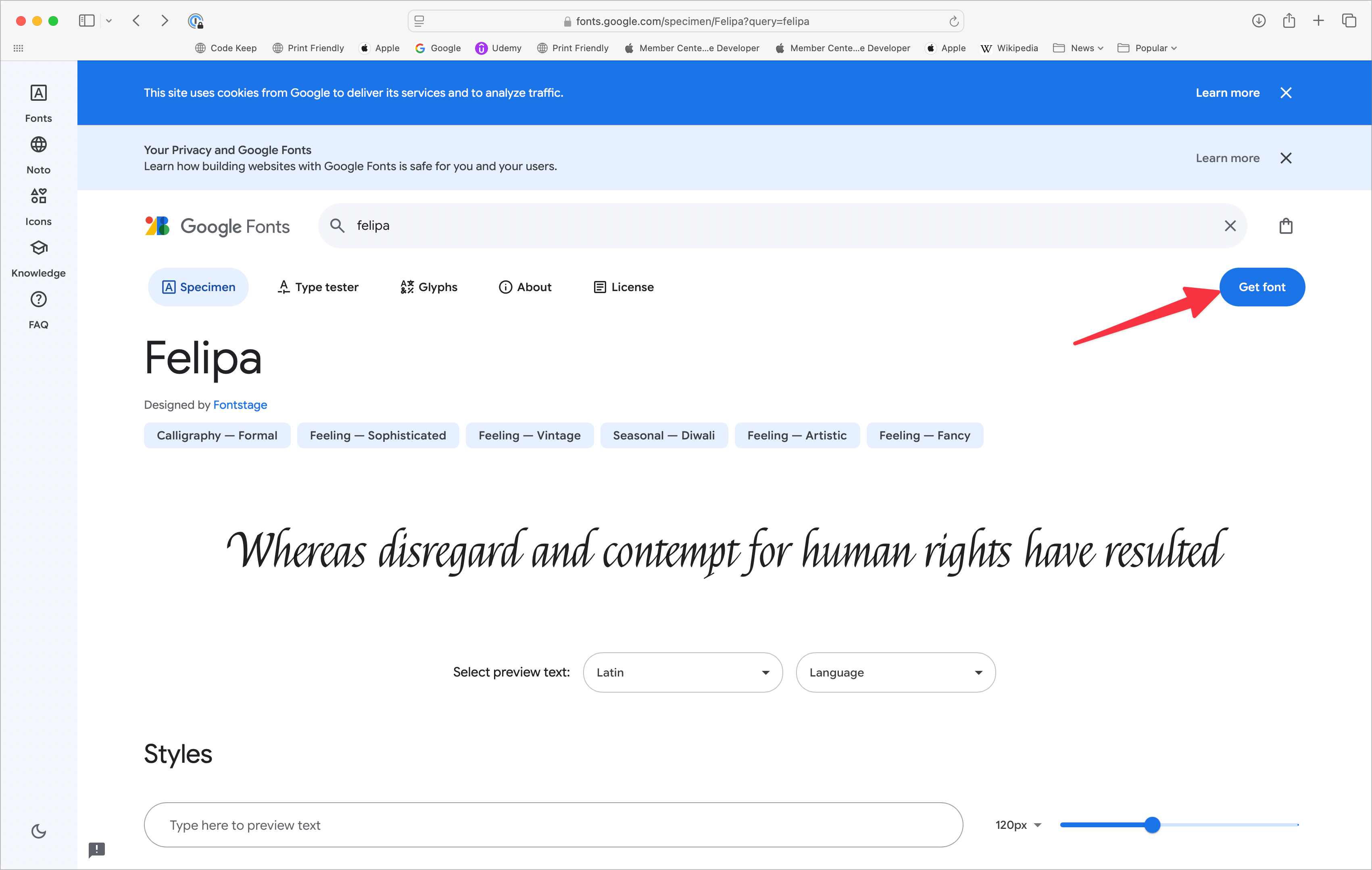The height and width of the screenshot is (870, 1372).
Task: Toggle the Safari sidebar
Action: pyautogui.click(x=87, y=21)
